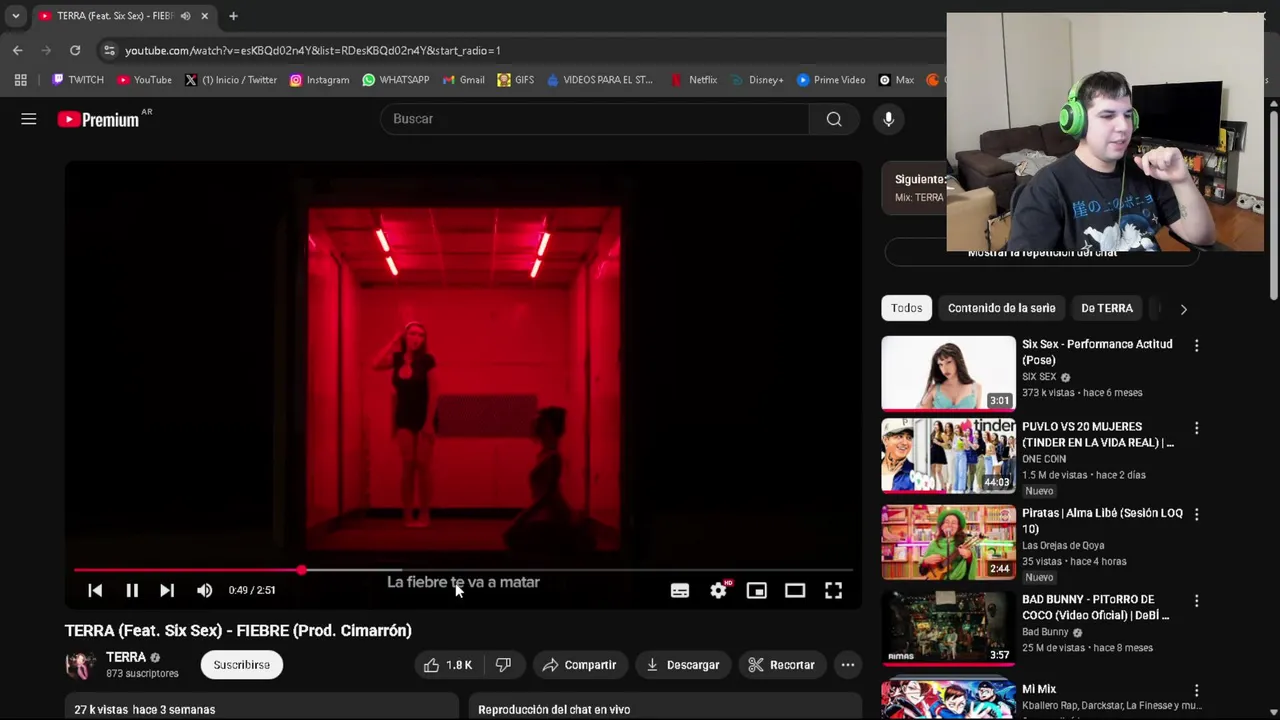Select Contenido de la serie chip
This screenshot has width=1280, height=720.
[1001, 308]
